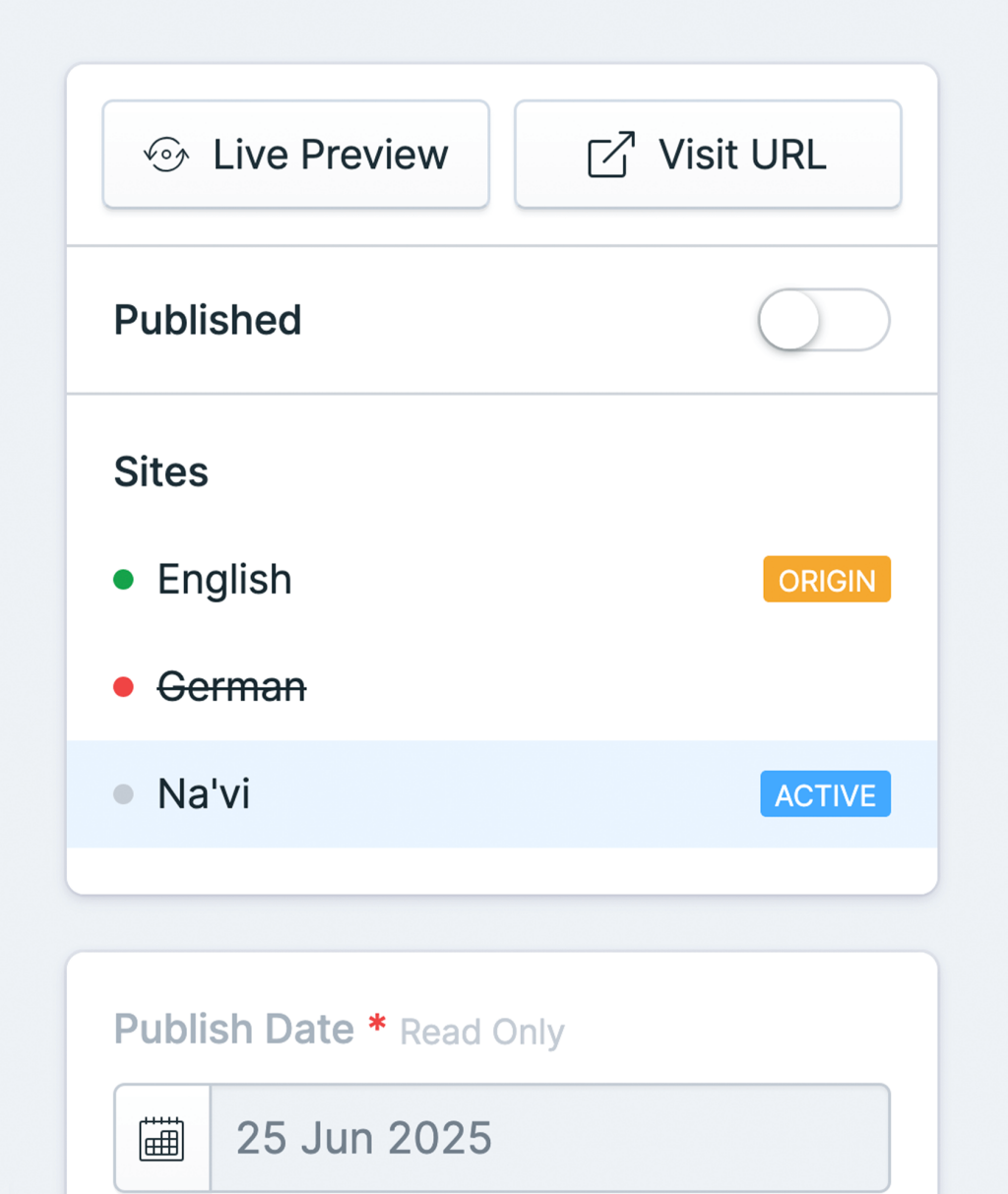Click the red required asterisk
The height and width of the screenshot is (1194, 1008).
[x=377, y=1024]
